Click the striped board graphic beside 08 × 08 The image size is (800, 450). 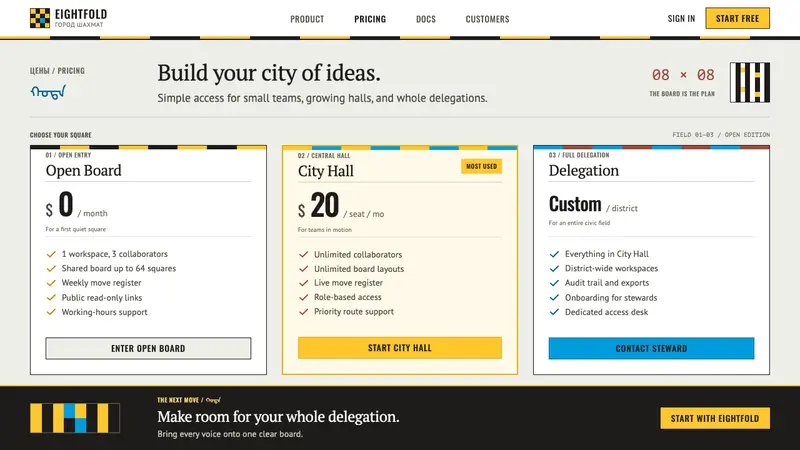[749, 82]
